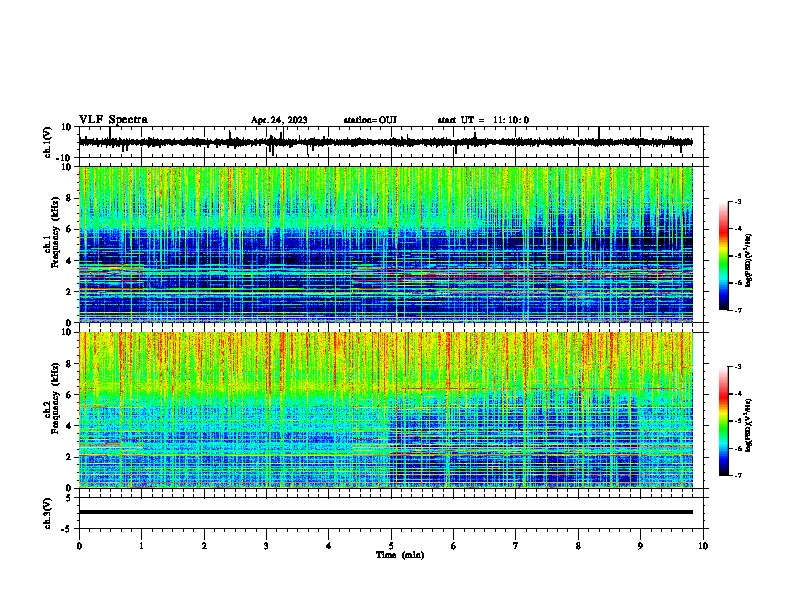792x612 pixels.
Task: Click the 'ch.3(V)' axis label
Action: click(x=48, y=513)
